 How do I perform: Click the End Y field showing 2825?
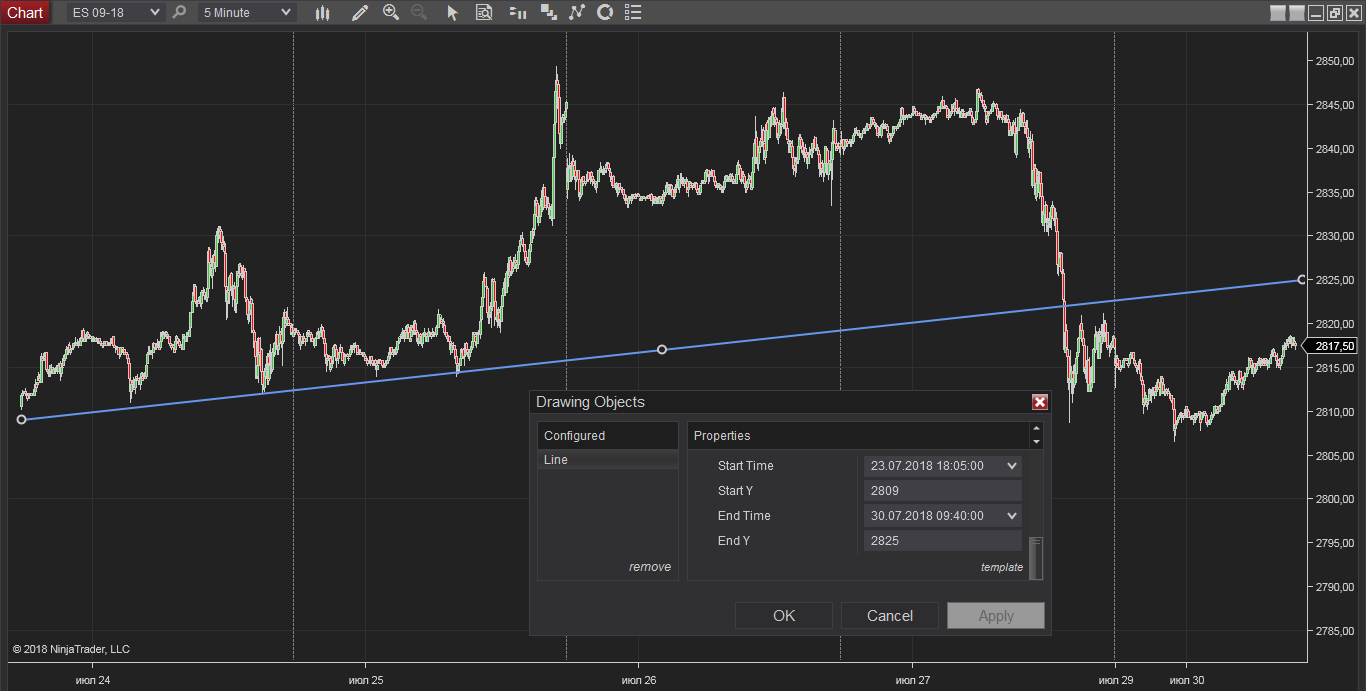[943, 540]
